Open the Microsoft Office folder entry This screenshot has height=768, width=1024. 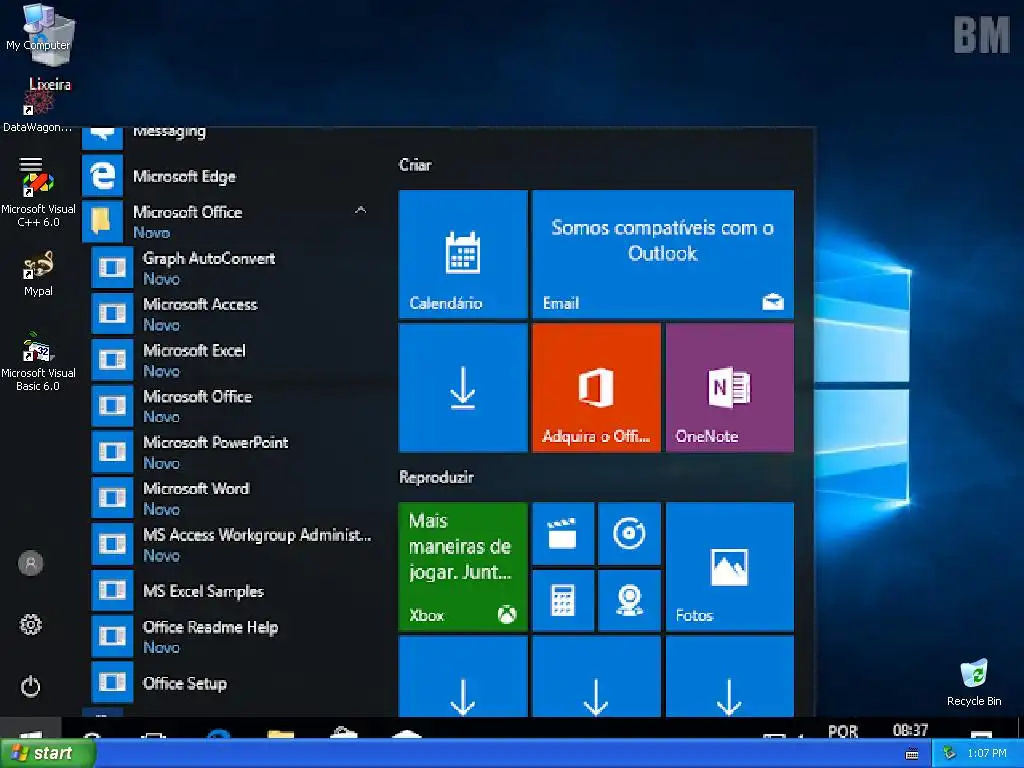tap(229, 221)
